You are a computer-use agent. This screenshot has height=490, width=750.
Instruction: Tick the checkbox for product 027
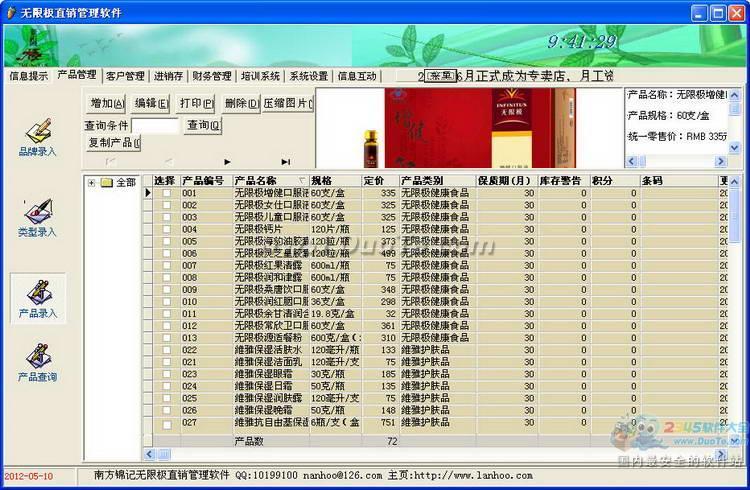166,424
